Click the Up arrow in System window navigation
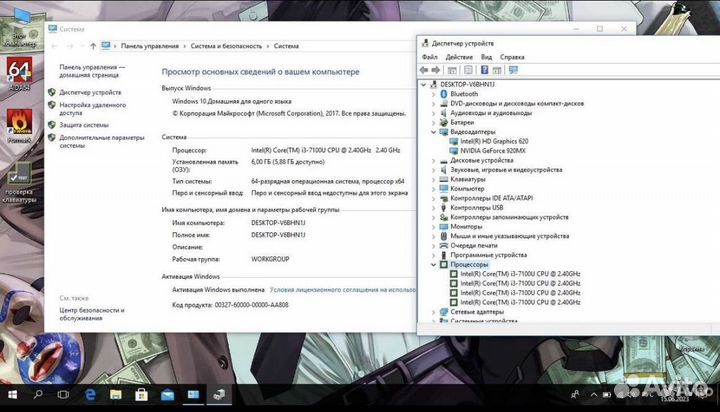720x412 pixels. click(x=93, y=46)
